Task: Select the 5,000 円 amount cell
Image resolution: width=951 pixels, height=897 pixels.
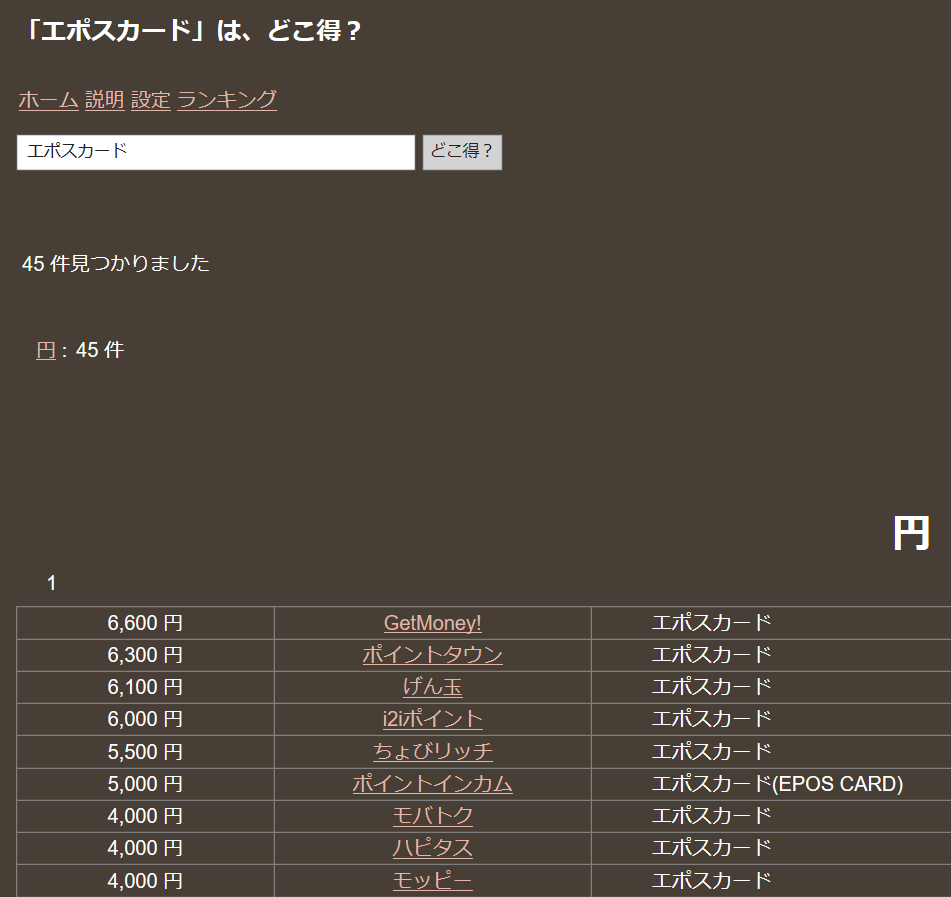Action: [x=146, y=784]
